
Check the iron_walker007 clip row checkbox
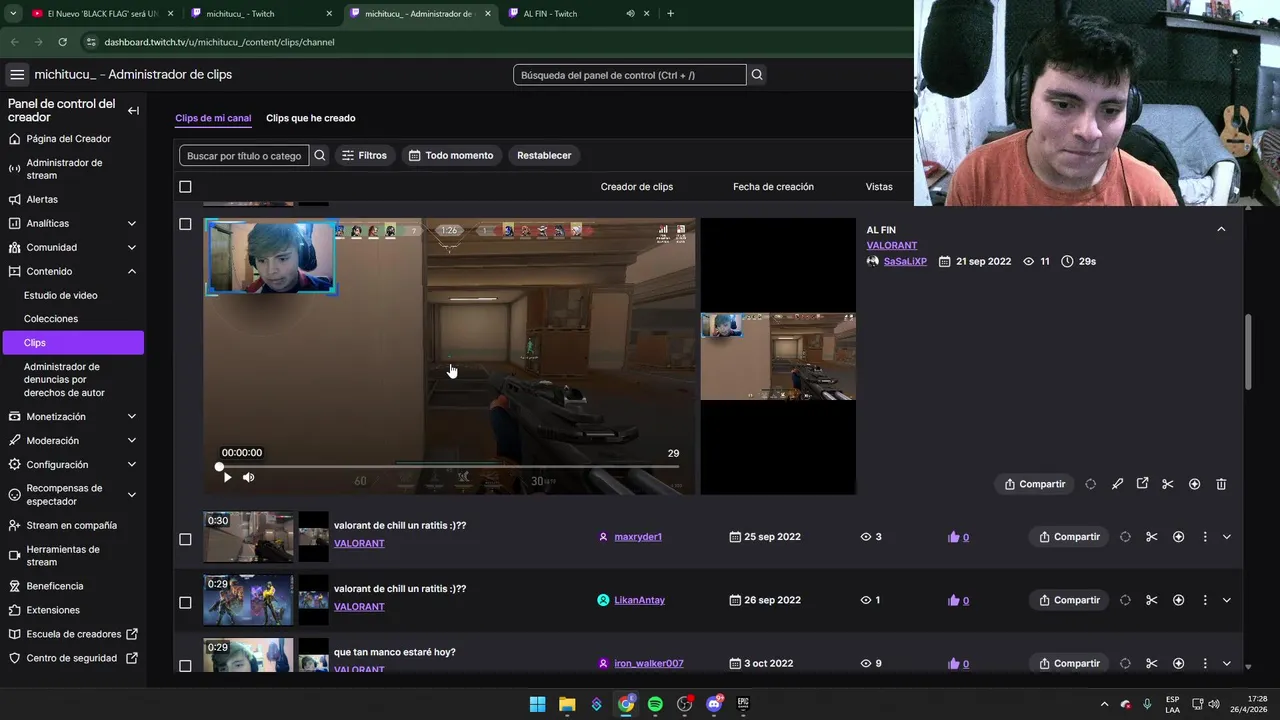click(185, 665)
